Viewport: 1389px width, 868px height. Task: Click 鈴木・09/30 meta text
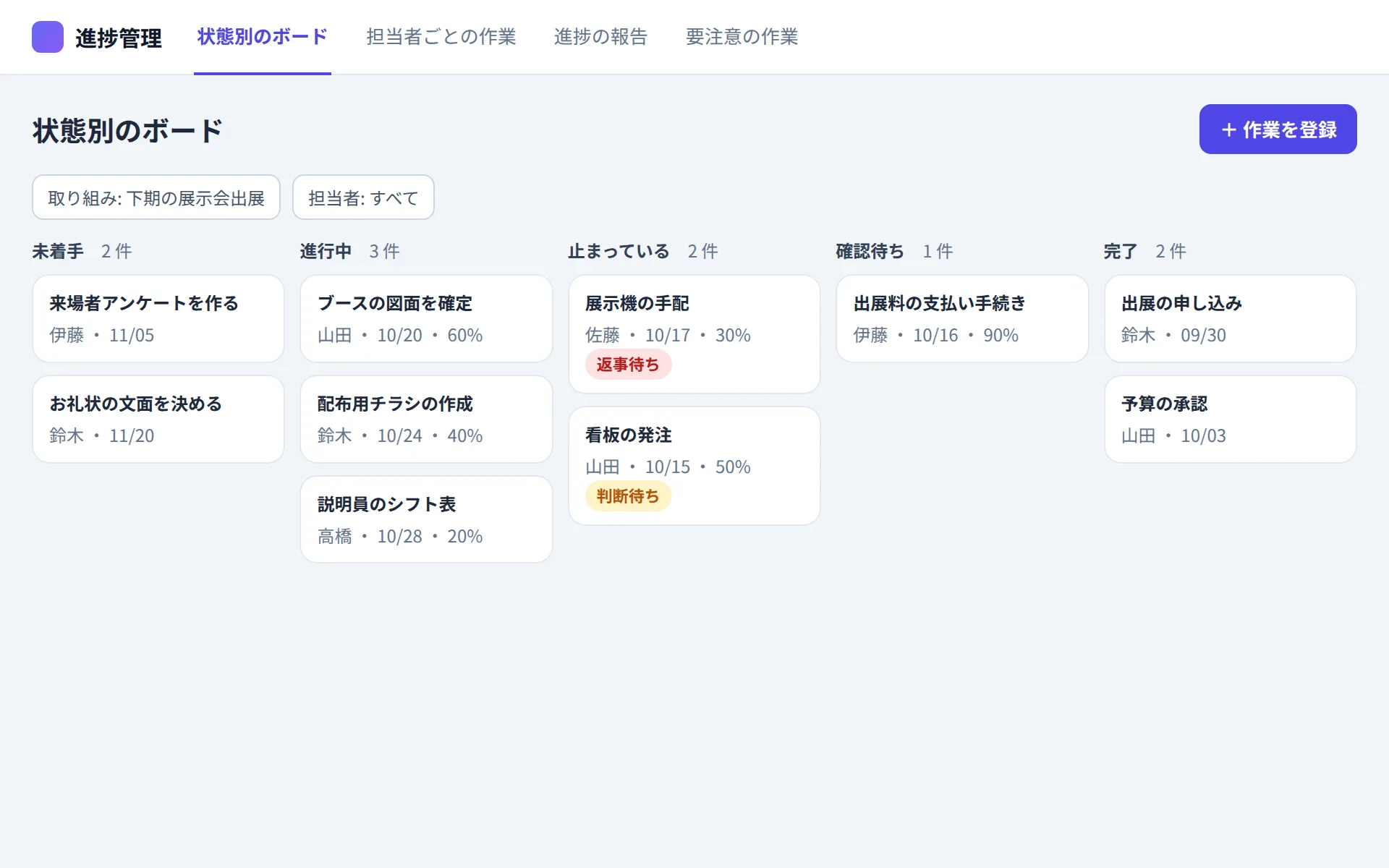click(1173, 335)
